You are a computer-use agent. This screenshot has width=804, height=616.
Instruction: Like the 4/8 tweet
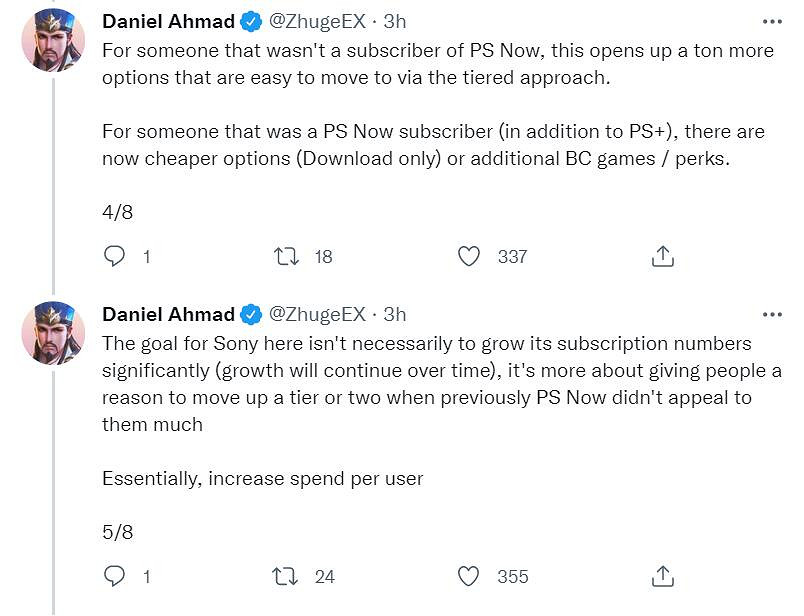pos(469,257)
